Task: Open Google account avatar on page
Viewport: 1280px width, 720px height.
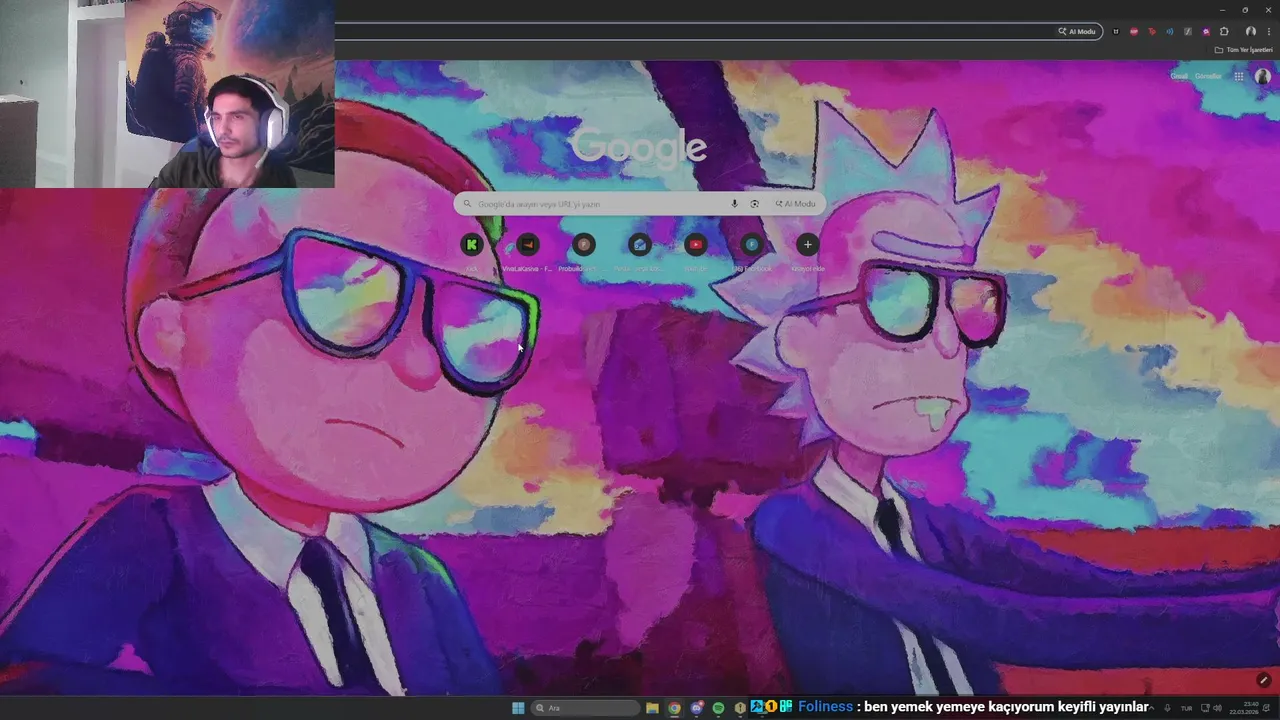Action: click(1263, 76)
